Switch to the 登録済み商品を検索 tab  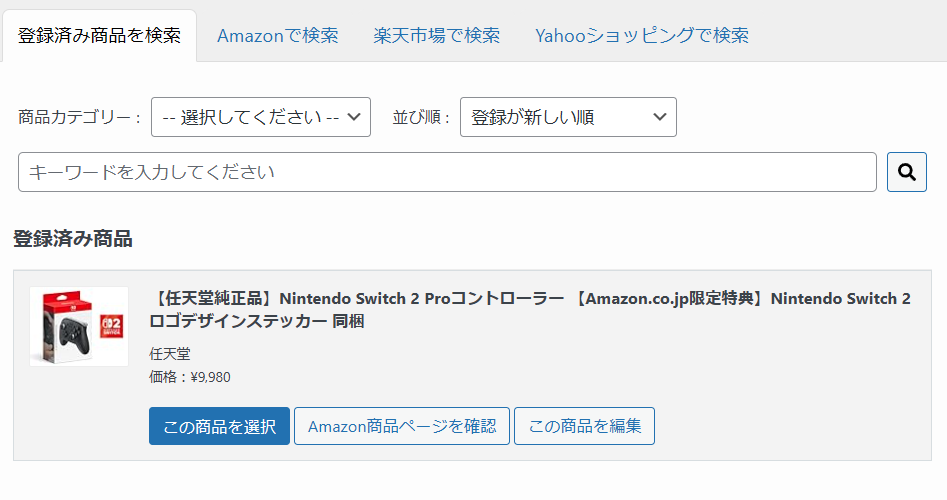(x=99, y=35)
